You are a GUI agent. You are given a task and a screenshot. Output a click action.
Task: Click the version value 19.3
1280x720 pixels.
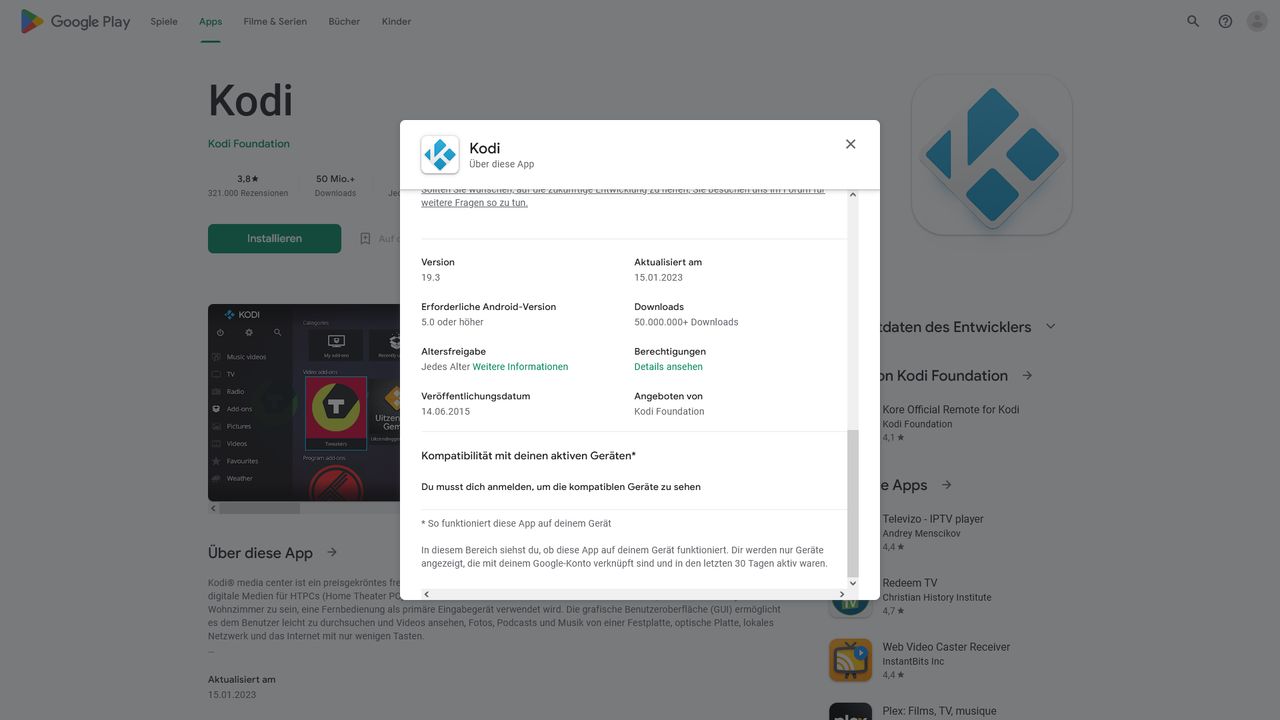point(431,278)
